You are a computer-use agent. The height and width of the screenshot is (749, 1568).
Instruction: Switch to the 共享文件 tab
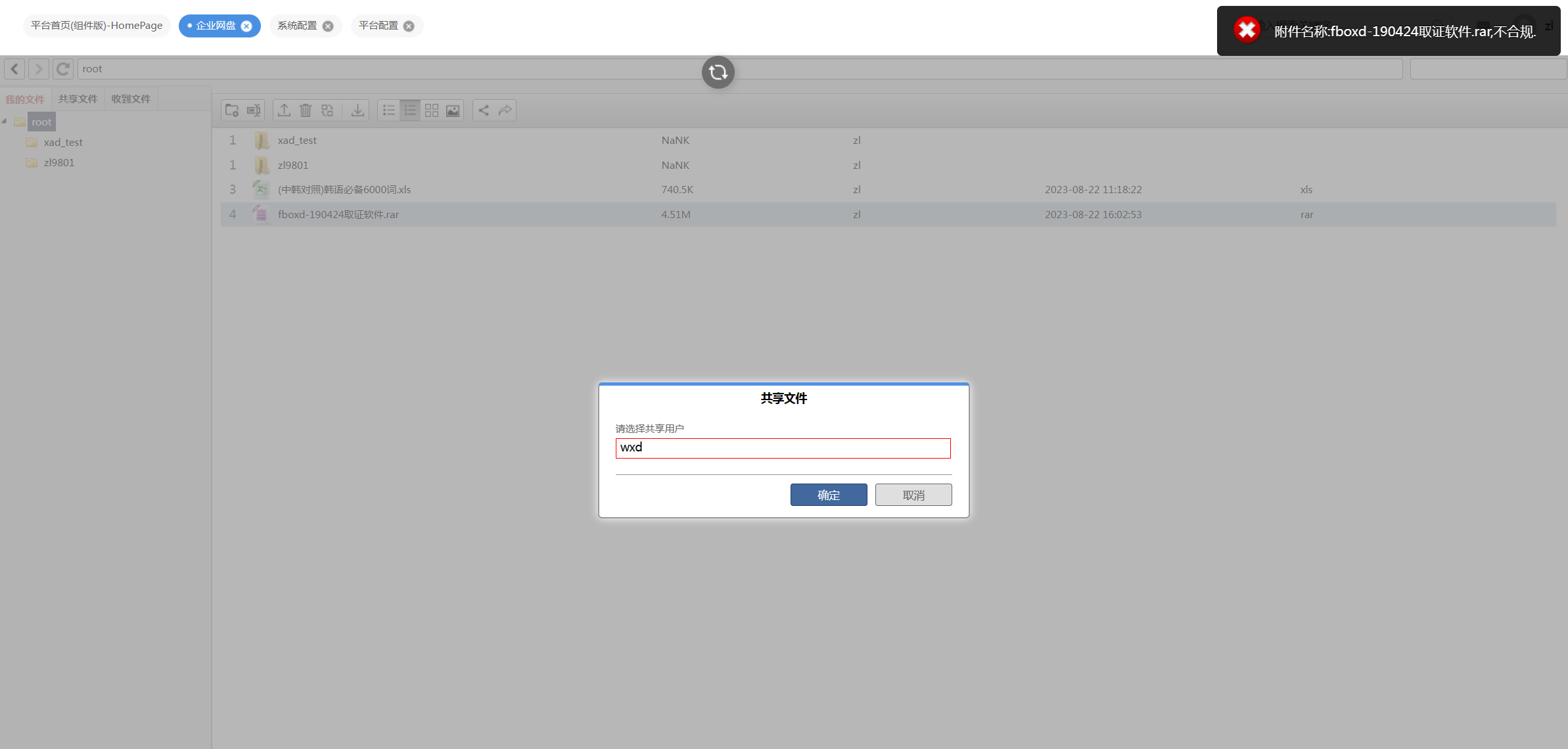pos(78,99)
